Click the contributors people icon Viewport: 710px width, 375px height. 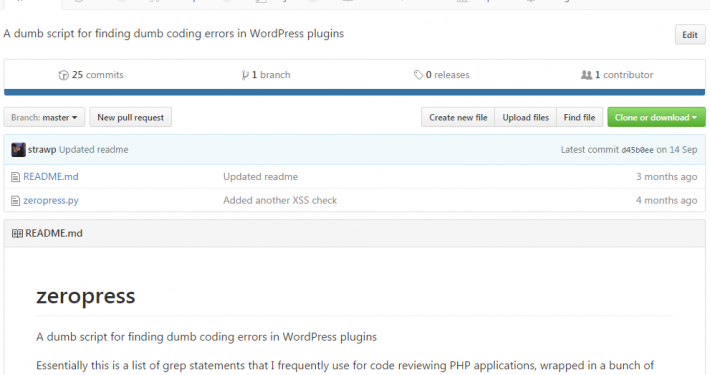pos(586,75)
